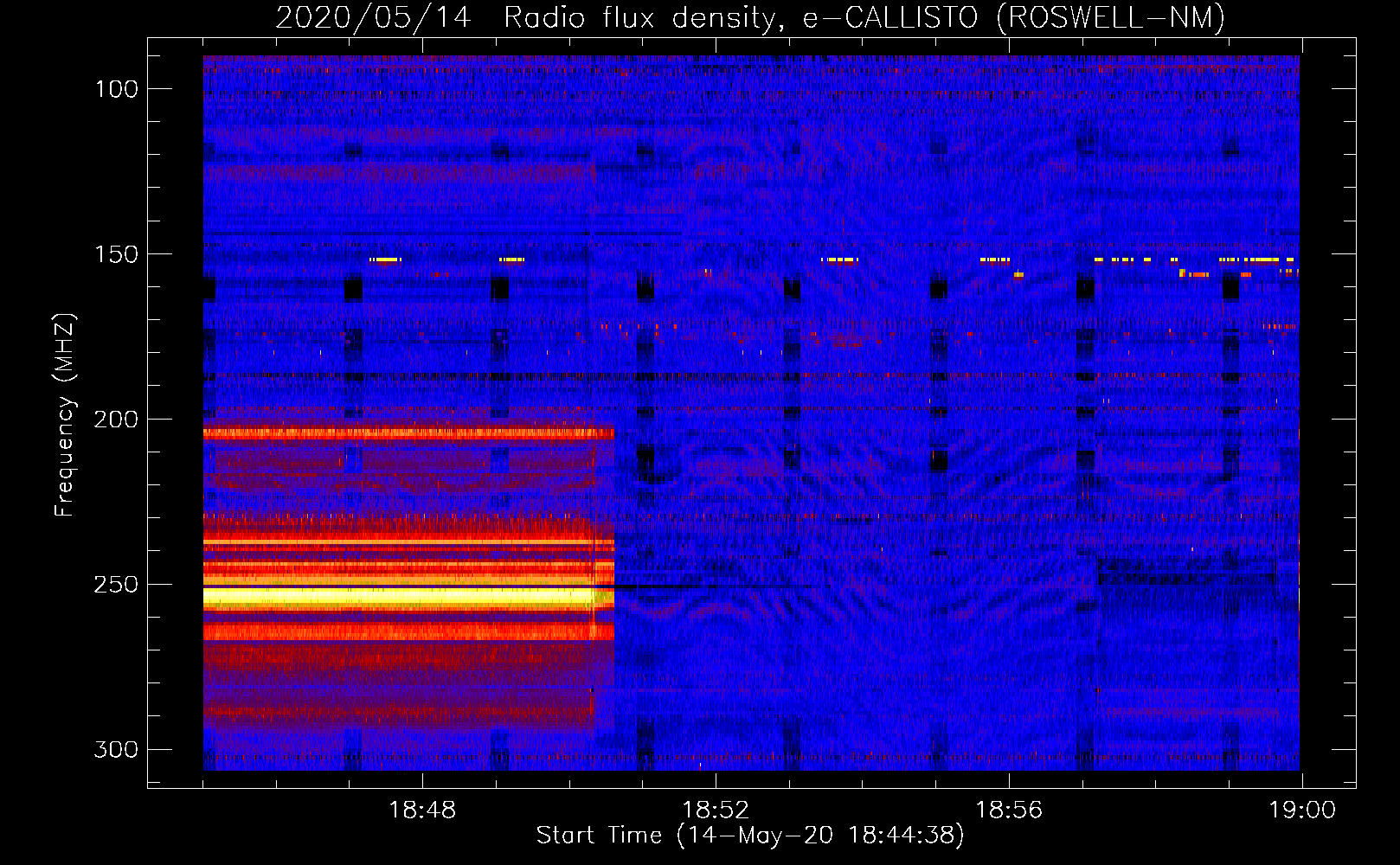Click the 200 frequency tick label
The width and height of the screenshot is (1400, 865).
pos(117,420)
